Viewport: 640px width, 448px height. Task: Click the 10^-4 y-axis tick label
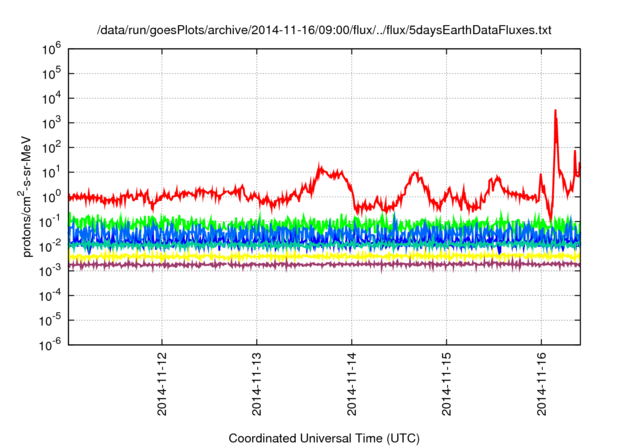pos(50,296)
